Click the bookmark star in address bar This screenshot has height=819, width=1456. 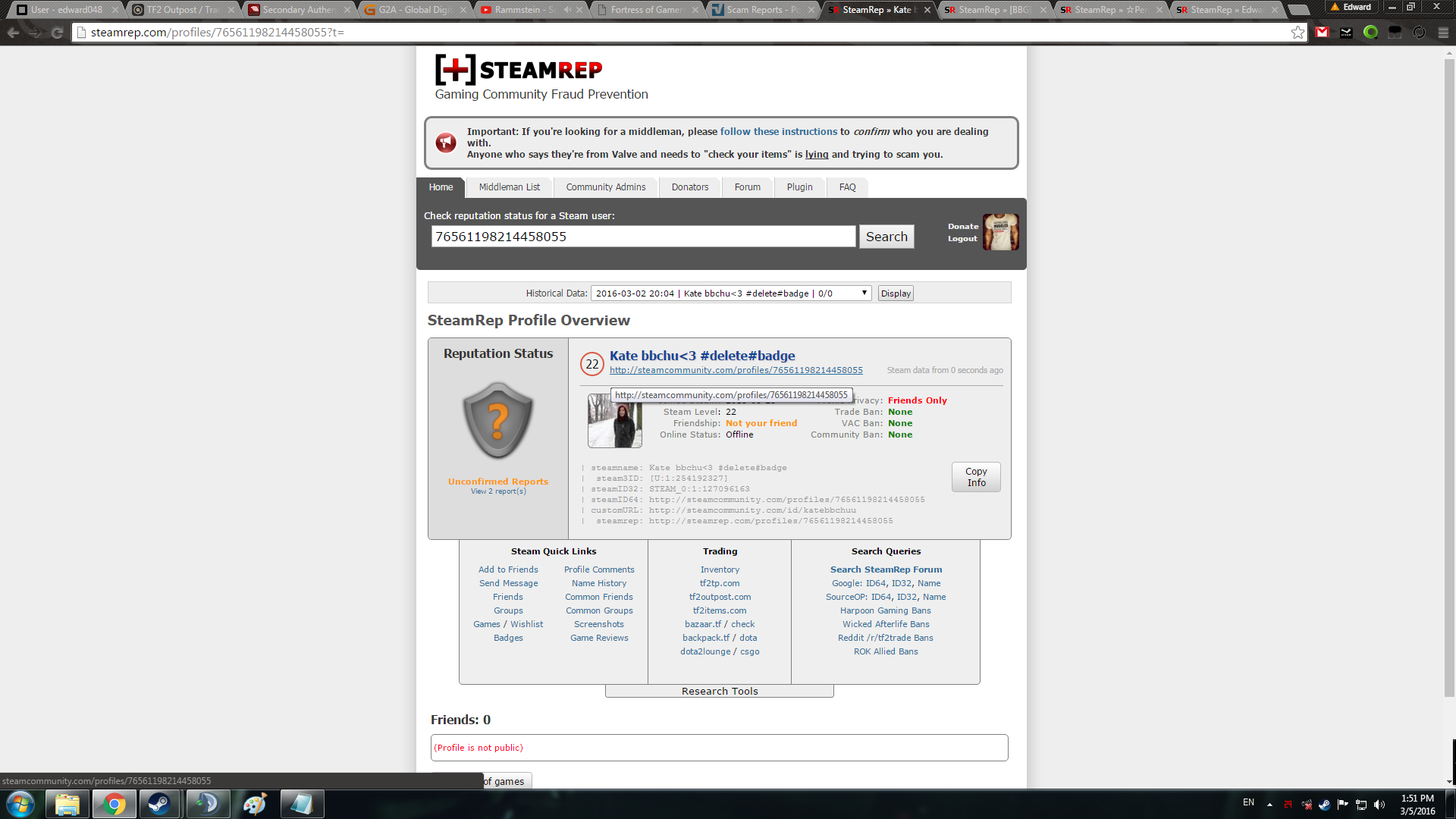coord(1298,33)
